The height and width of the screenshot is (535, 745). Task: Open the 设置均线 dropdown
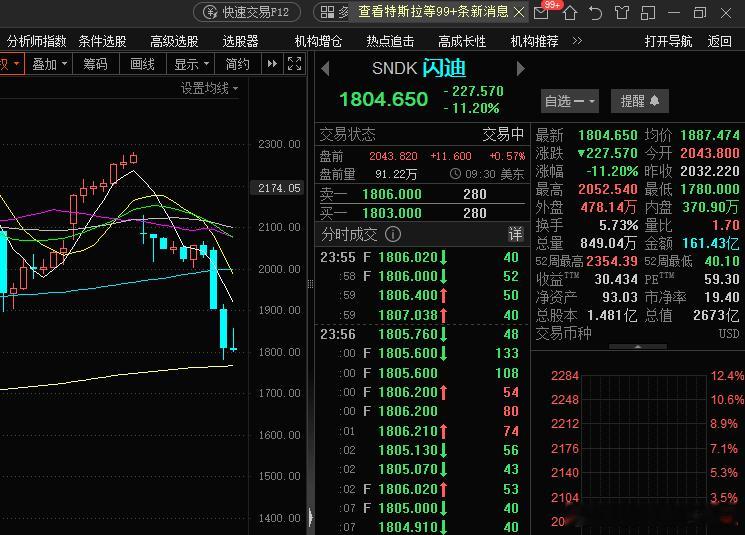(209, 88)
